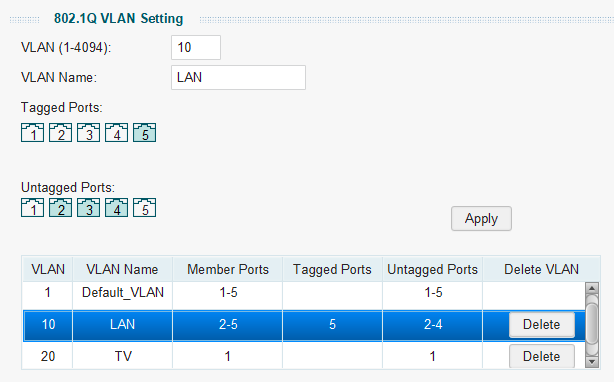Deselect tagged port 5 icon
Screen dimensions: 614x382
tap(144, 132)
